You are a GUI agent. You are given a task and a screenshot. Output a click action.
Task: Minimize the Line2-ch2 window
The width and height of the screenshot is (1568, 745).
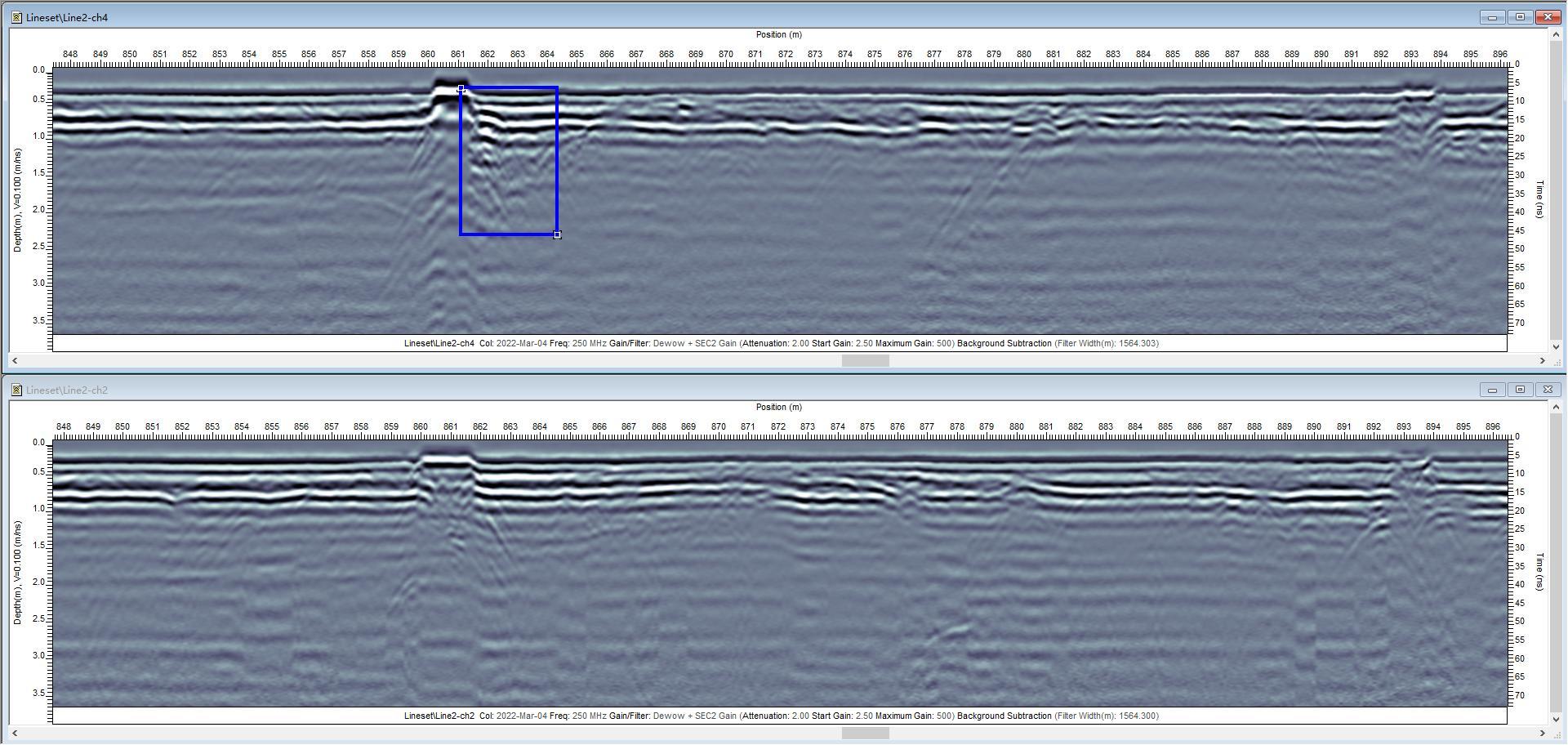(1493, 390)
